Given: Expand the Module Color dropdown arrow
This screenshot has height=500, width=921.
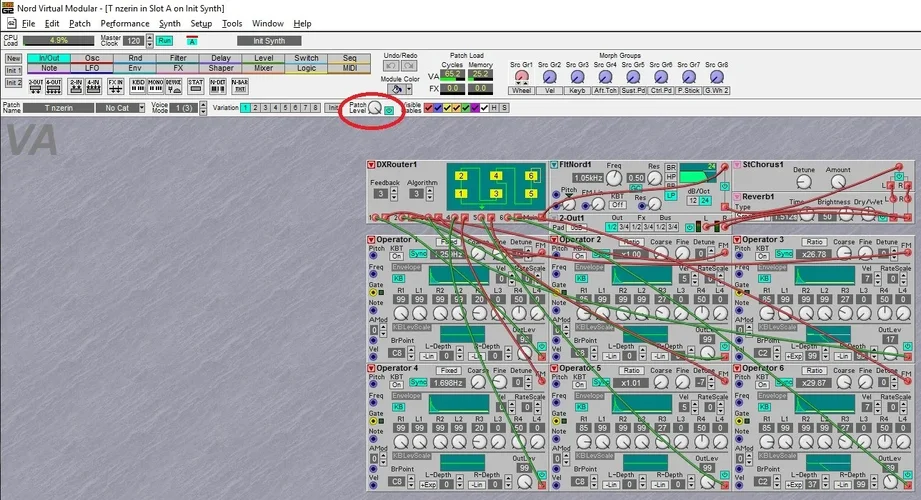Looking at the screenshot, I should coord(409,88).
